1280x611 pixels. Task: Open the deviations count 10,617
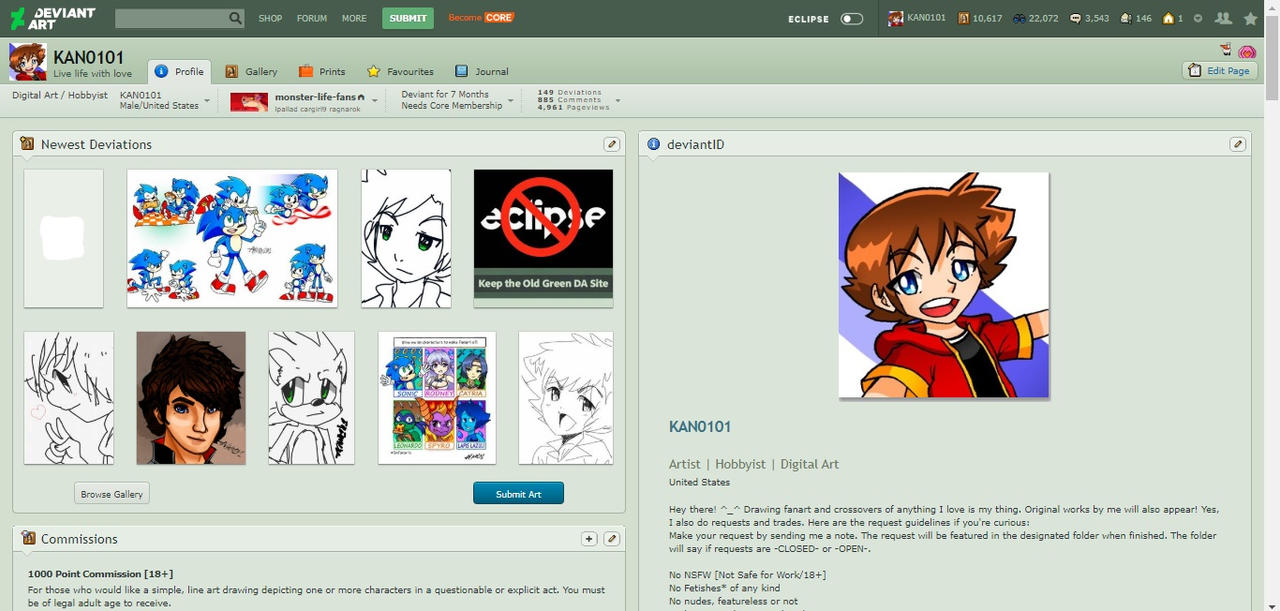click(x=980, y=18)
